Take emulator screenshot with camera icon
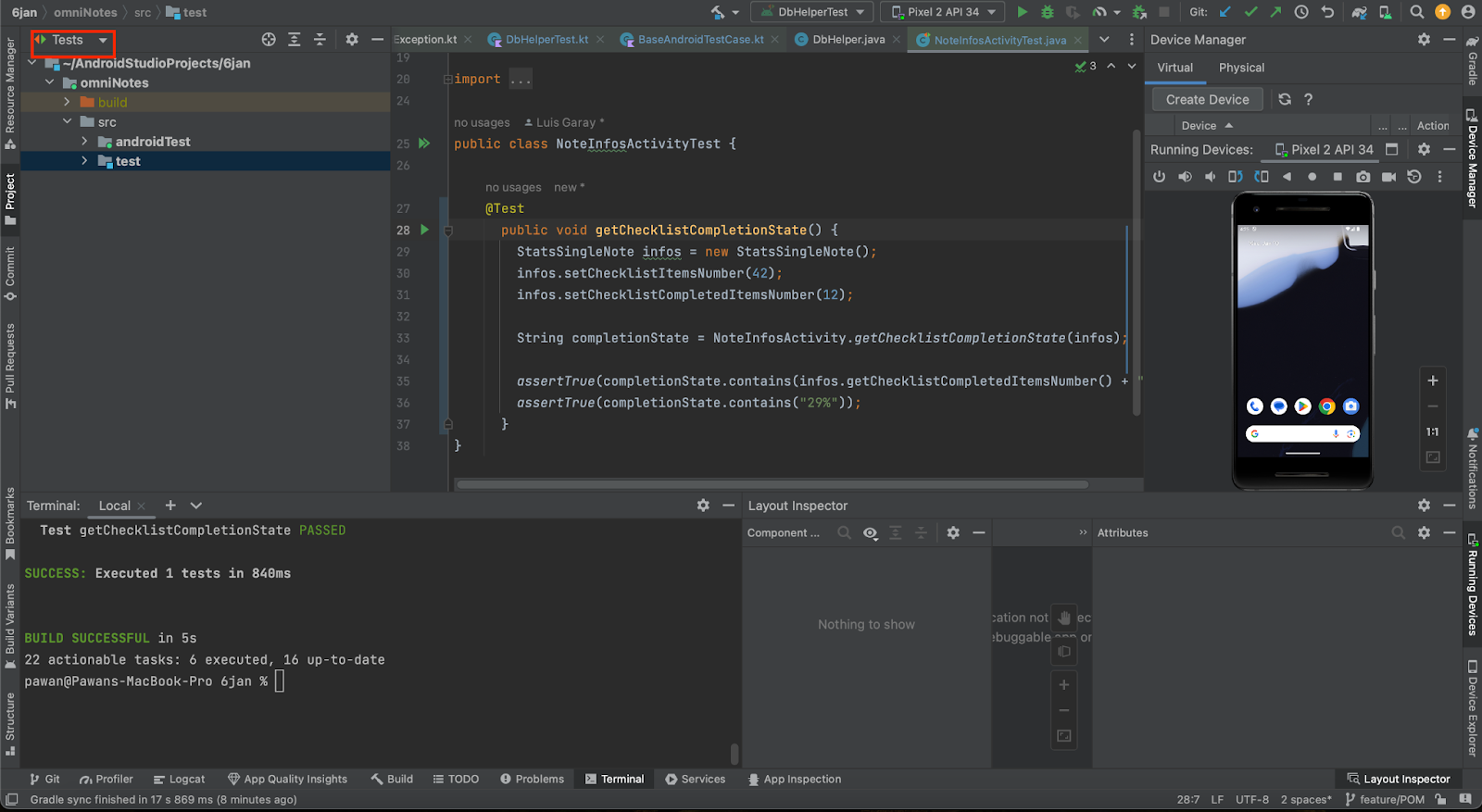 click(x=1363, y=177)
